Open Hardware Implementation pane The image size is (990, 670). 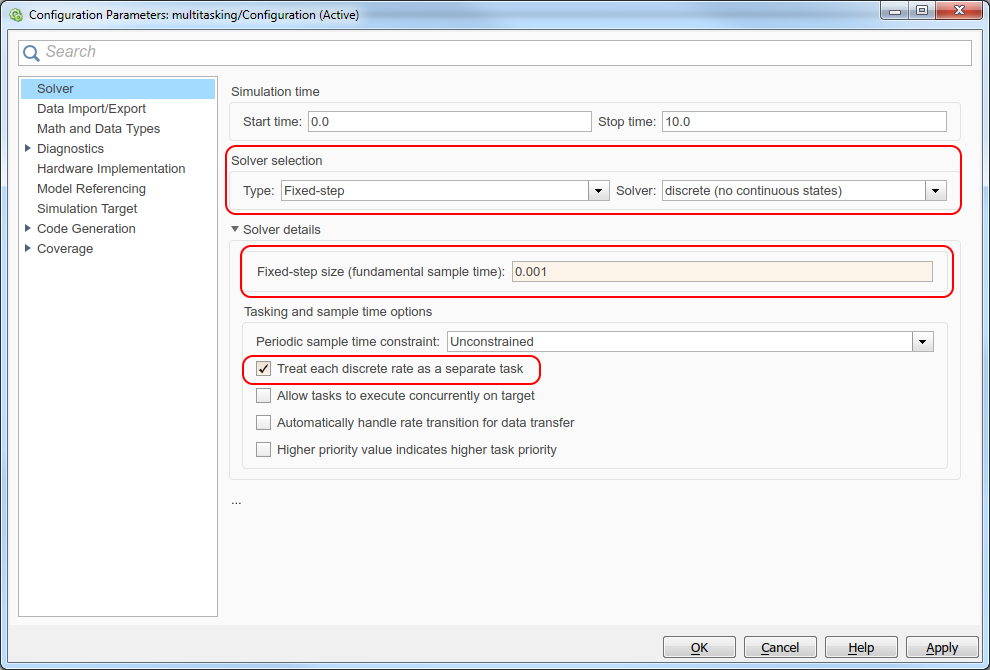(111, 169)
